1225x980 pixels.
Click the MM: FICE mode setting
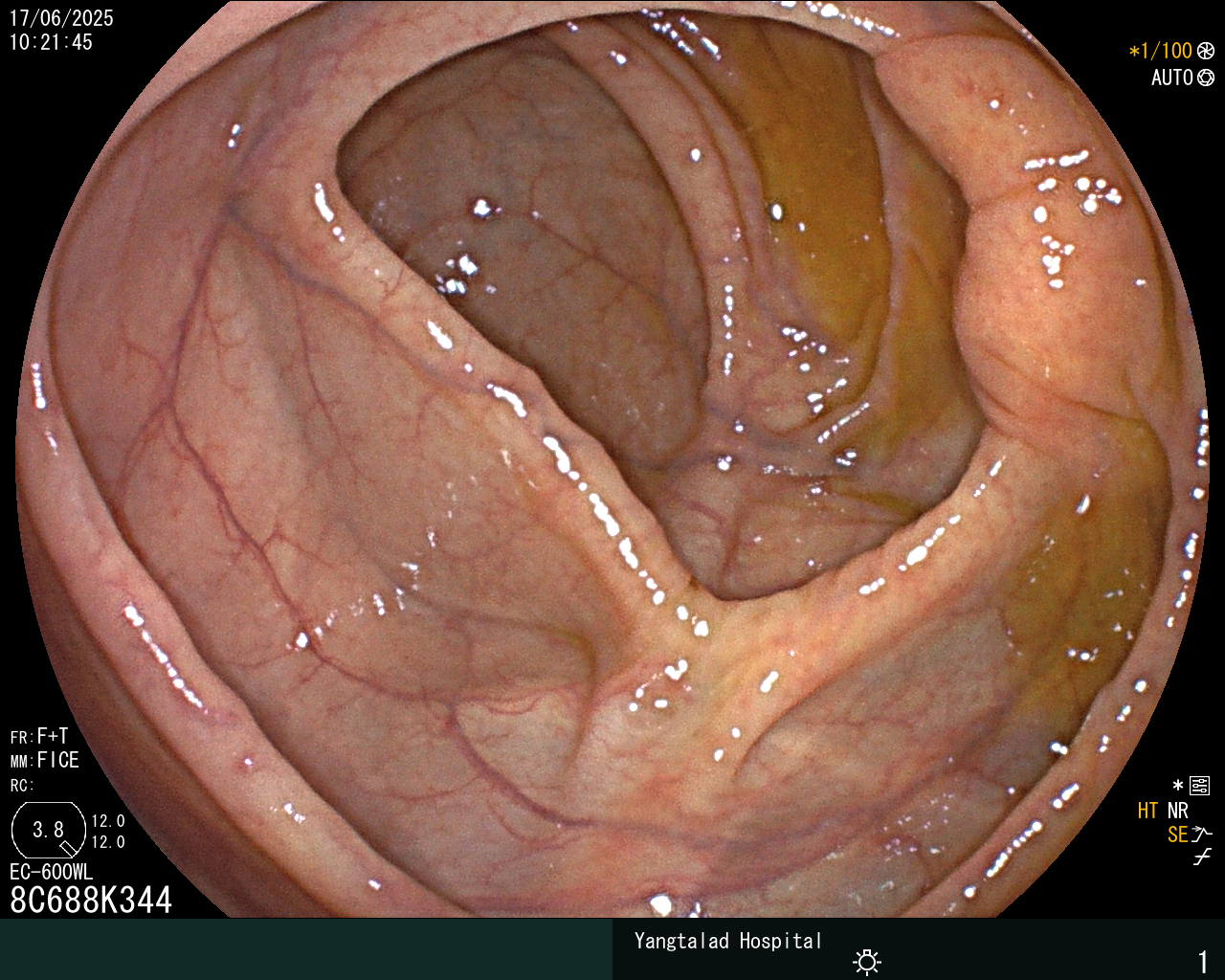click(45, 761)
